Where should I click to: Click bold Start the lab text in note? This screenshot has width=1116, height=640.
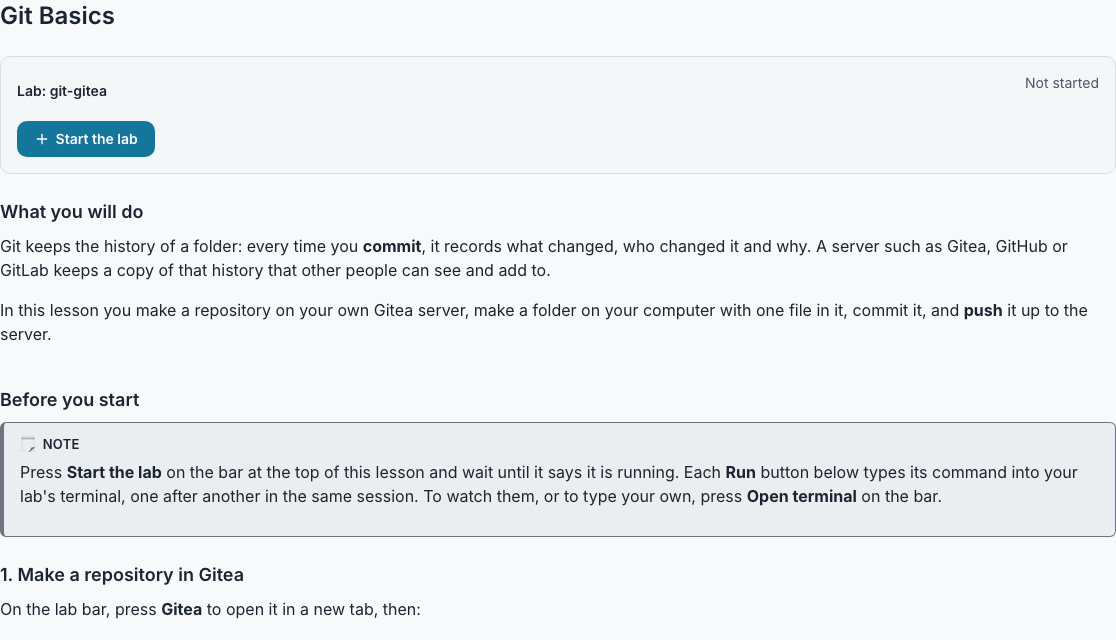[114, 473]
